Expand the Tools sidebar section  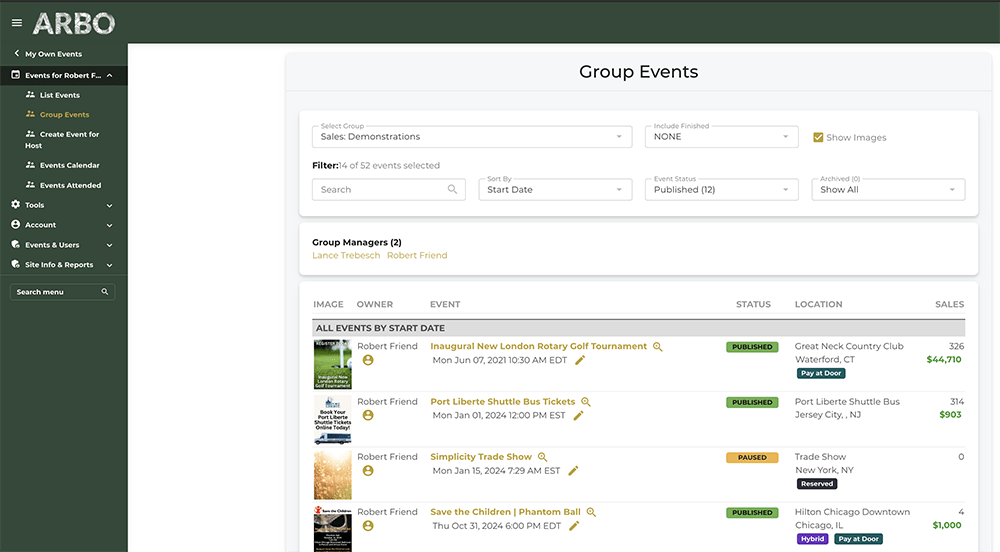click(63, 205)
